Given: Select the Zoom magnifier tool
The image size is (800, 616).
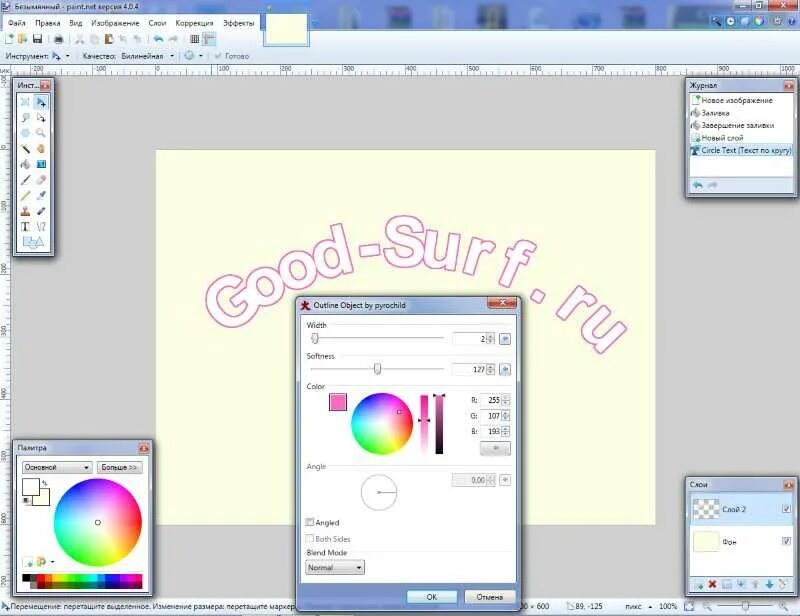Looking at the screenshot, I should pyautogui.click(x=41, y=133).
